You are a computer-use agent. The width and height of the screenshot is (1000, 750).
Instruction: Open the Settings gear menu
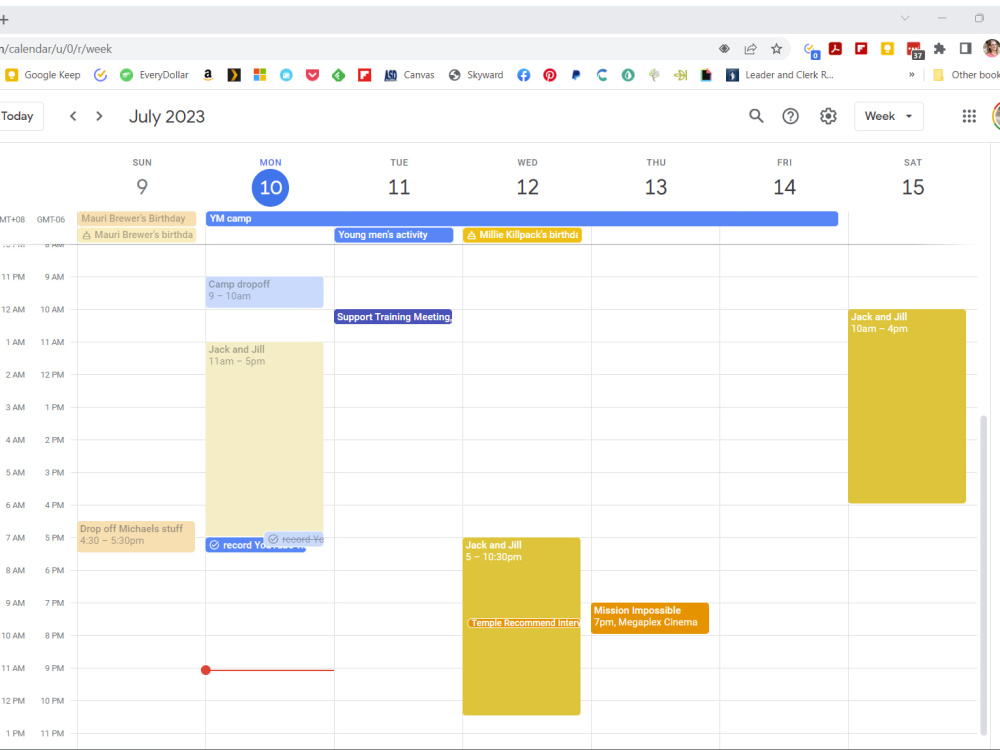(x=828, y=116)
